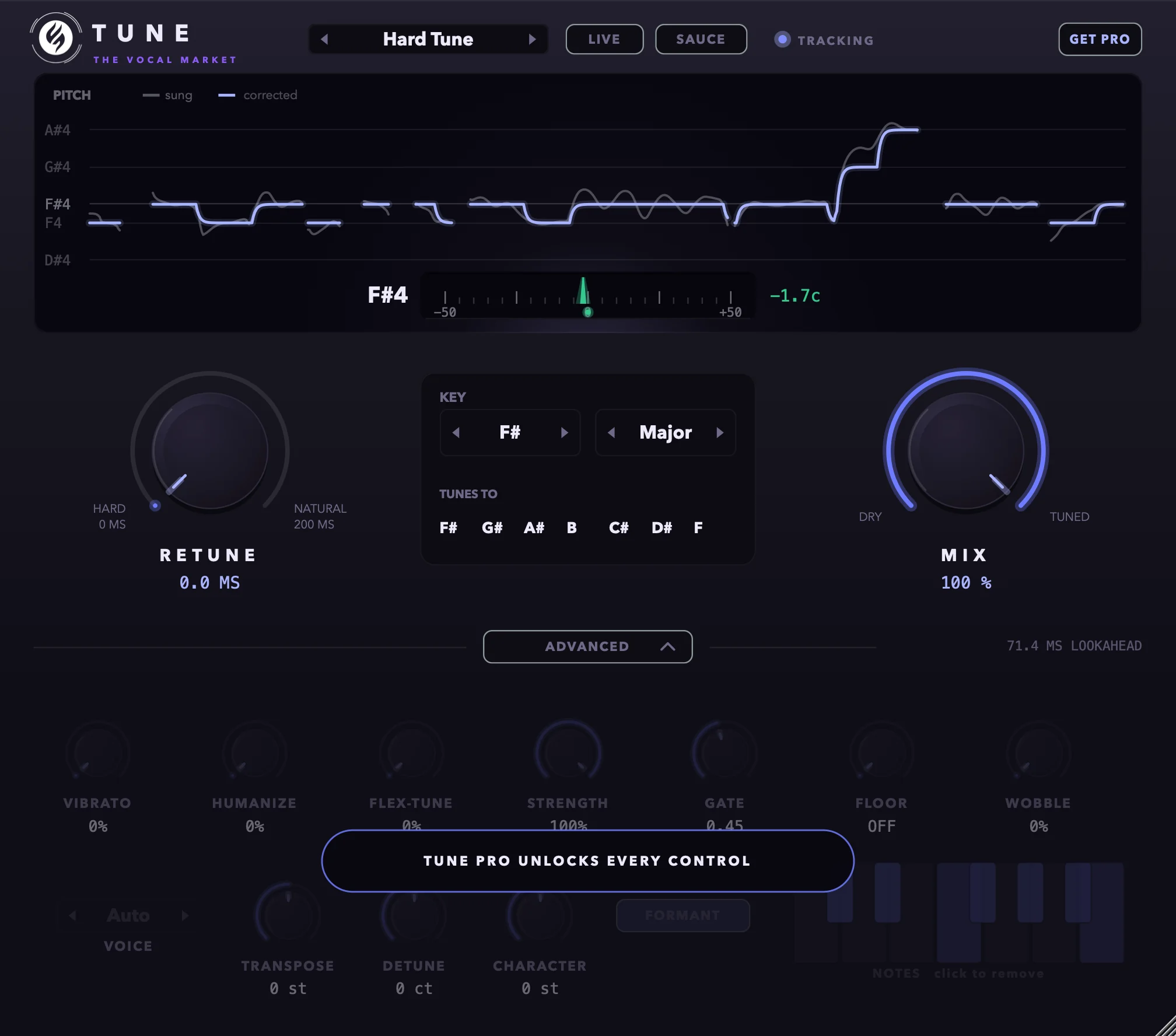Toggle the A# note in Tunes To
The height and width of the screenshot is (1036, 1176).
pos(534,528)
